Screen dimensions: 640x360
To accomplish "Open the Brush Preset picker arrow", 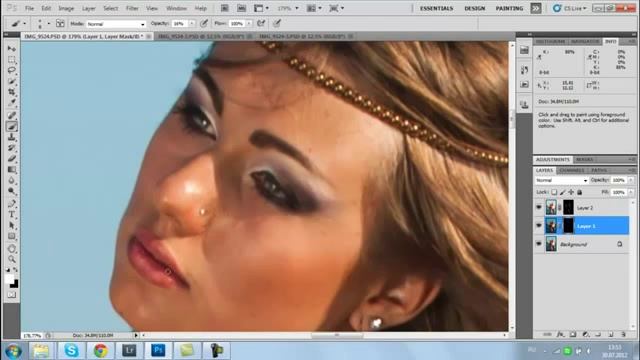I will point(49,24).
